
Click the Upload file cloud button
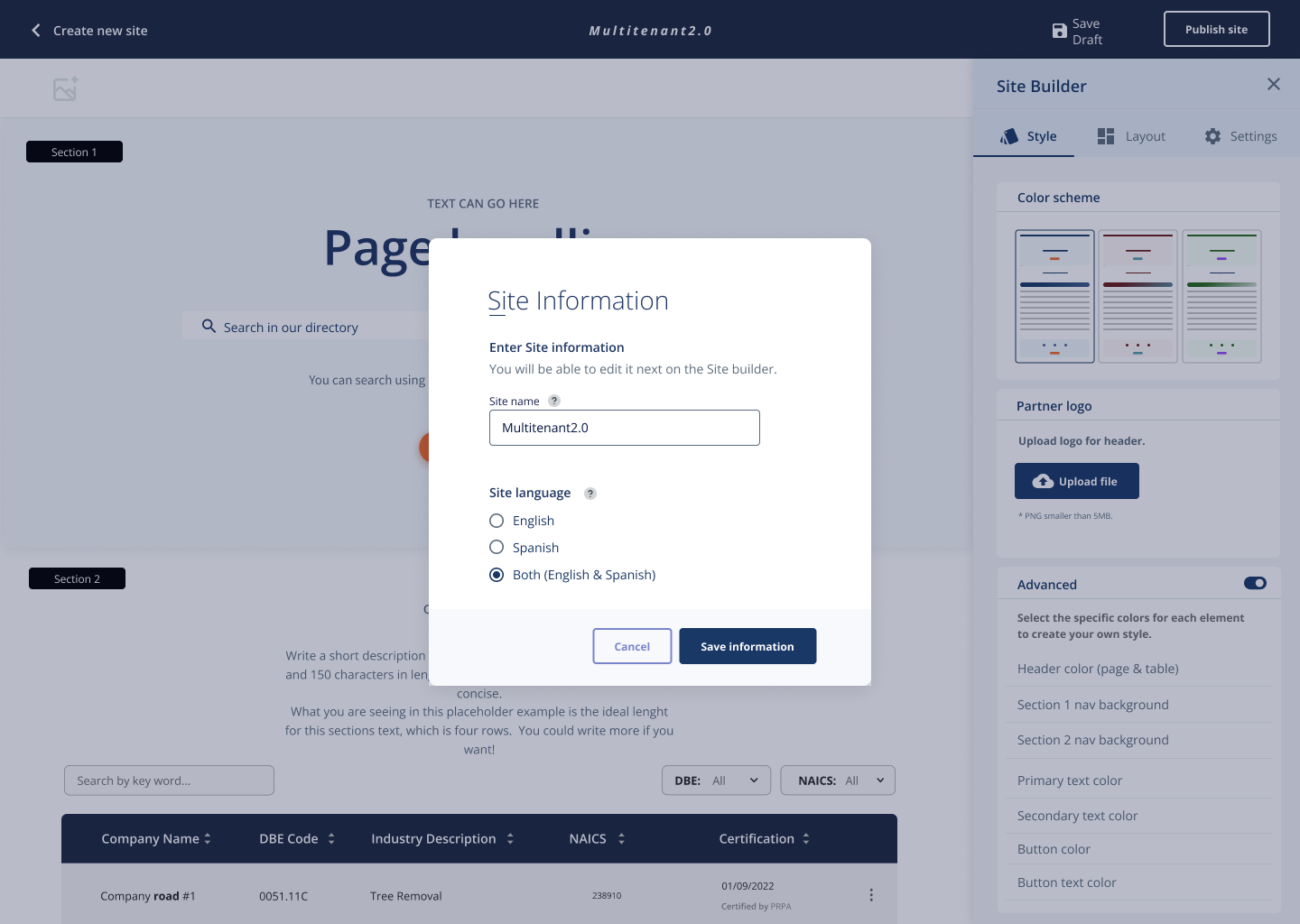(1076, 481)
